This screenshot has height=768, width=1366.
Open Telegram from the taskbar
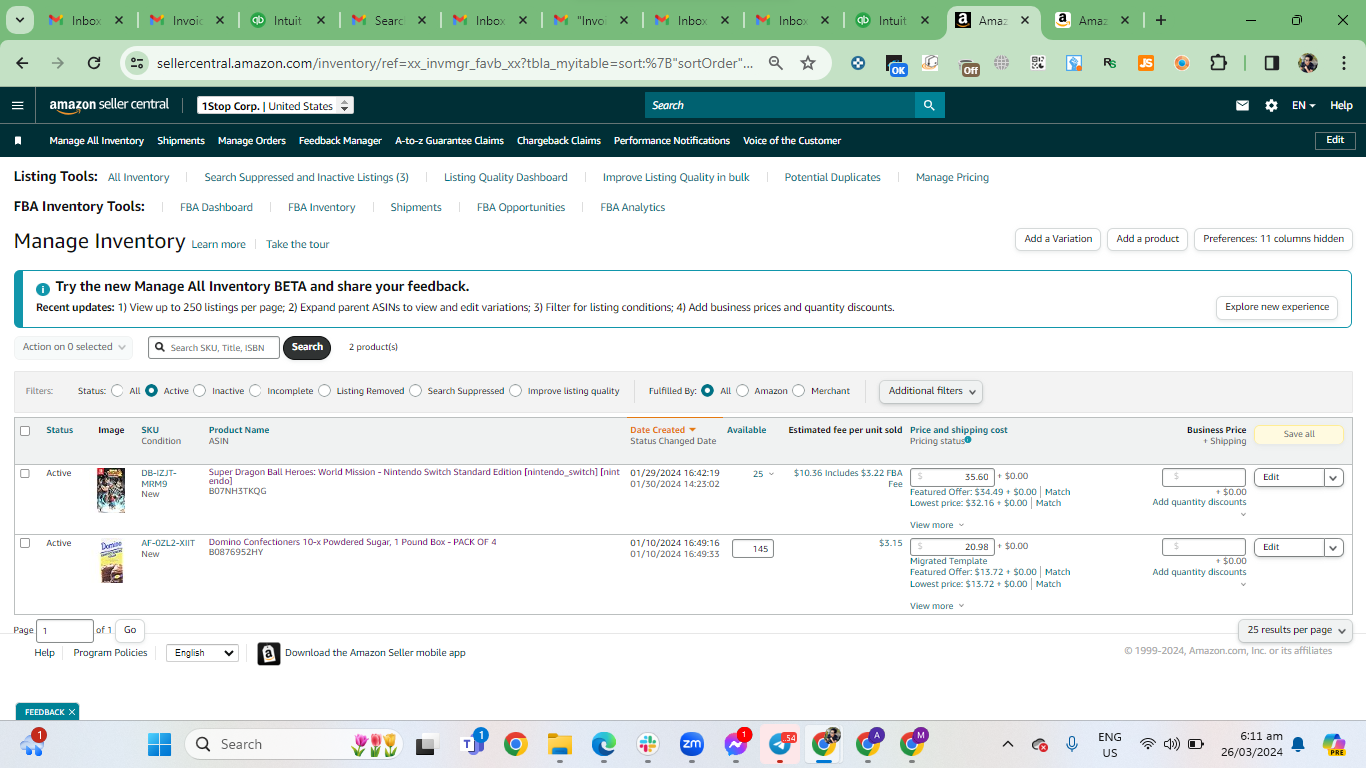tap(781, 744)
